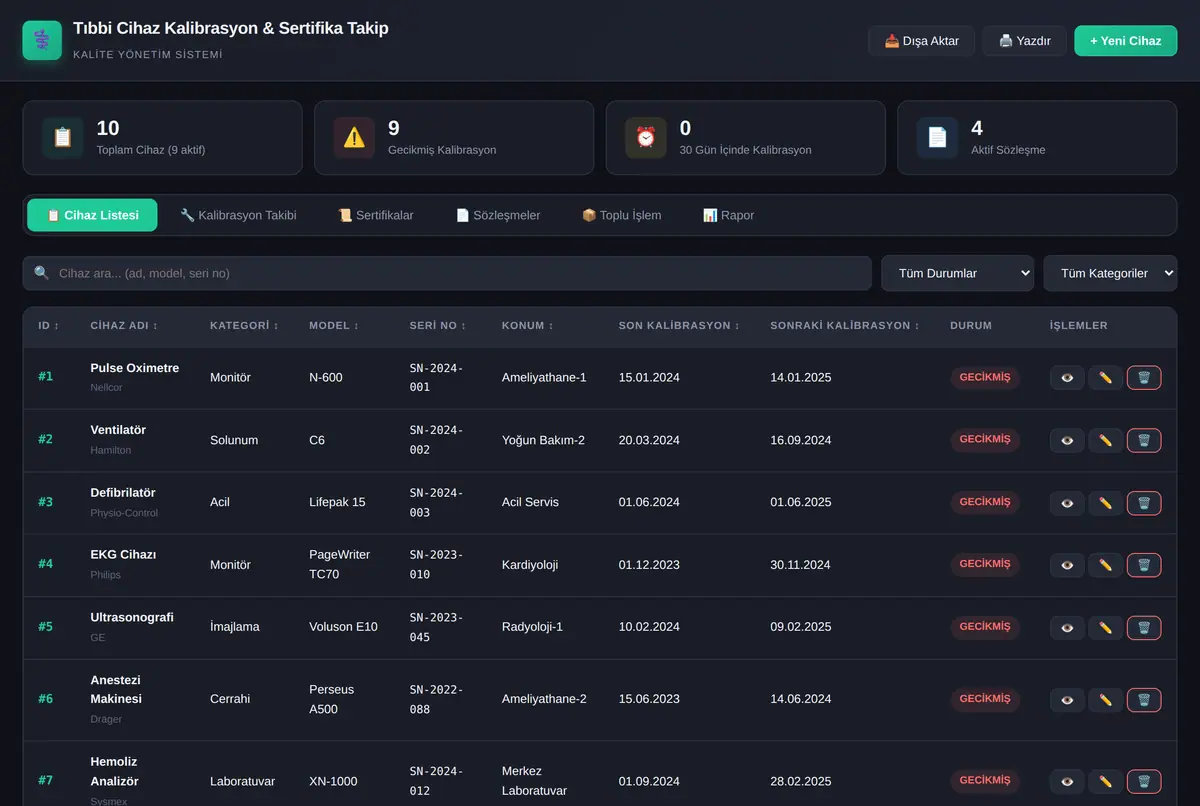
Task: Sort by Sonraki Kalibrasyon column header
Action: pos(845,326)
